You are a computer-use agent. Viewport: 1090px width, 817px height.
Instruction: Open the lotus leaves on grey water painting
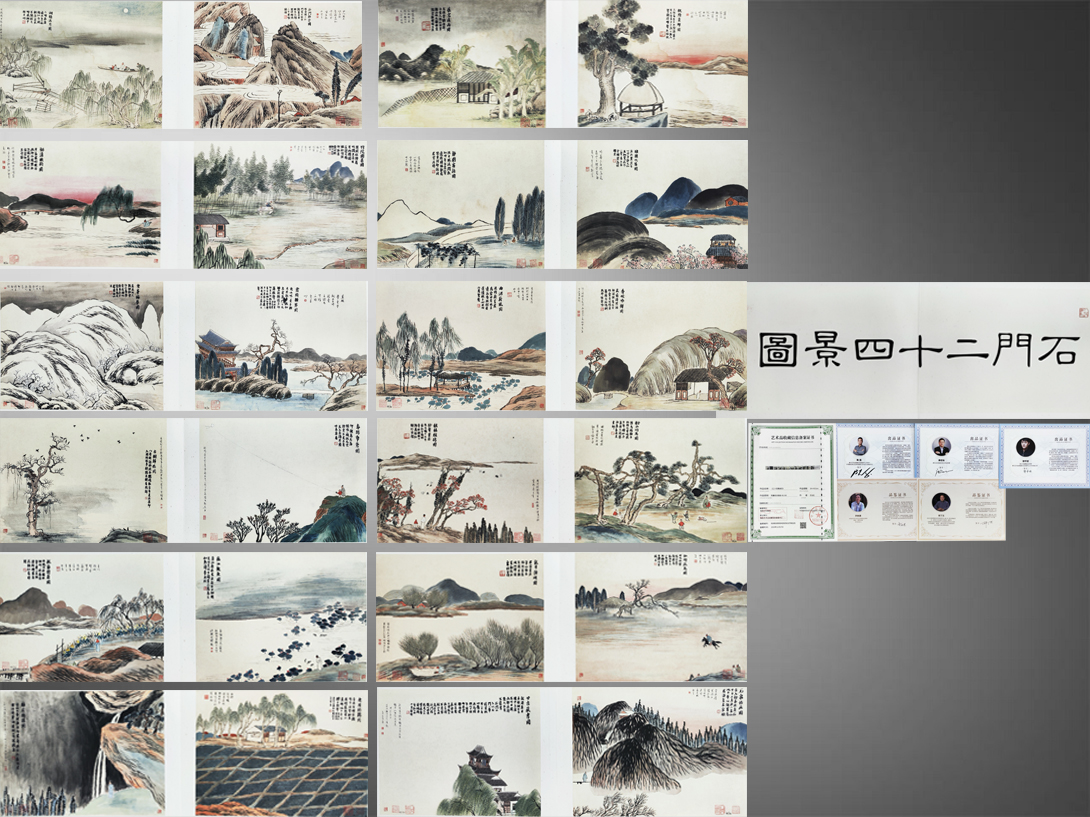[282, 617]
